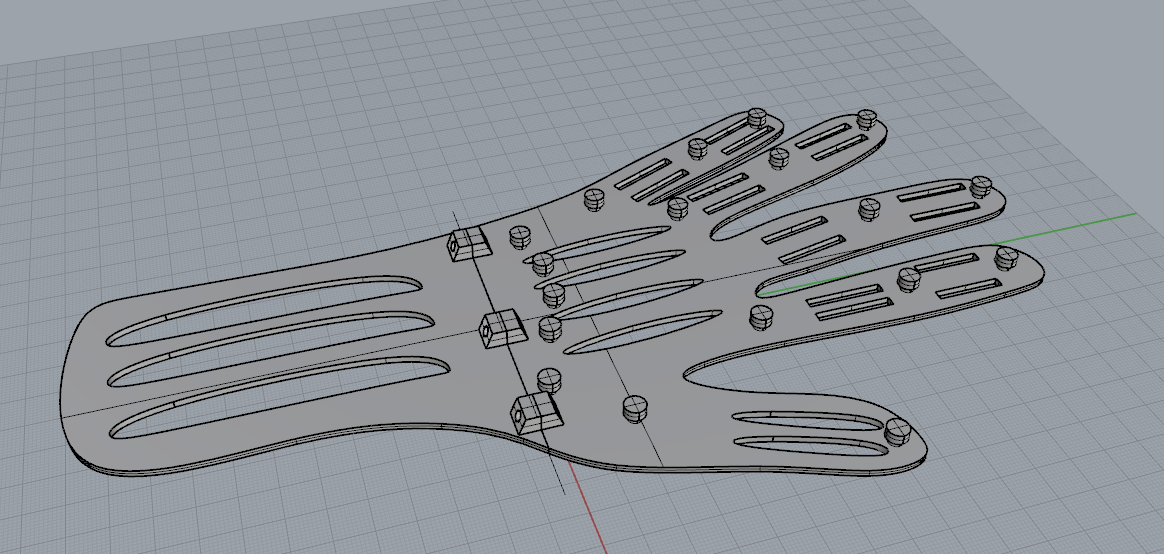
Task: Pick the screw at the ring finger tip
Action: [867, 118]
